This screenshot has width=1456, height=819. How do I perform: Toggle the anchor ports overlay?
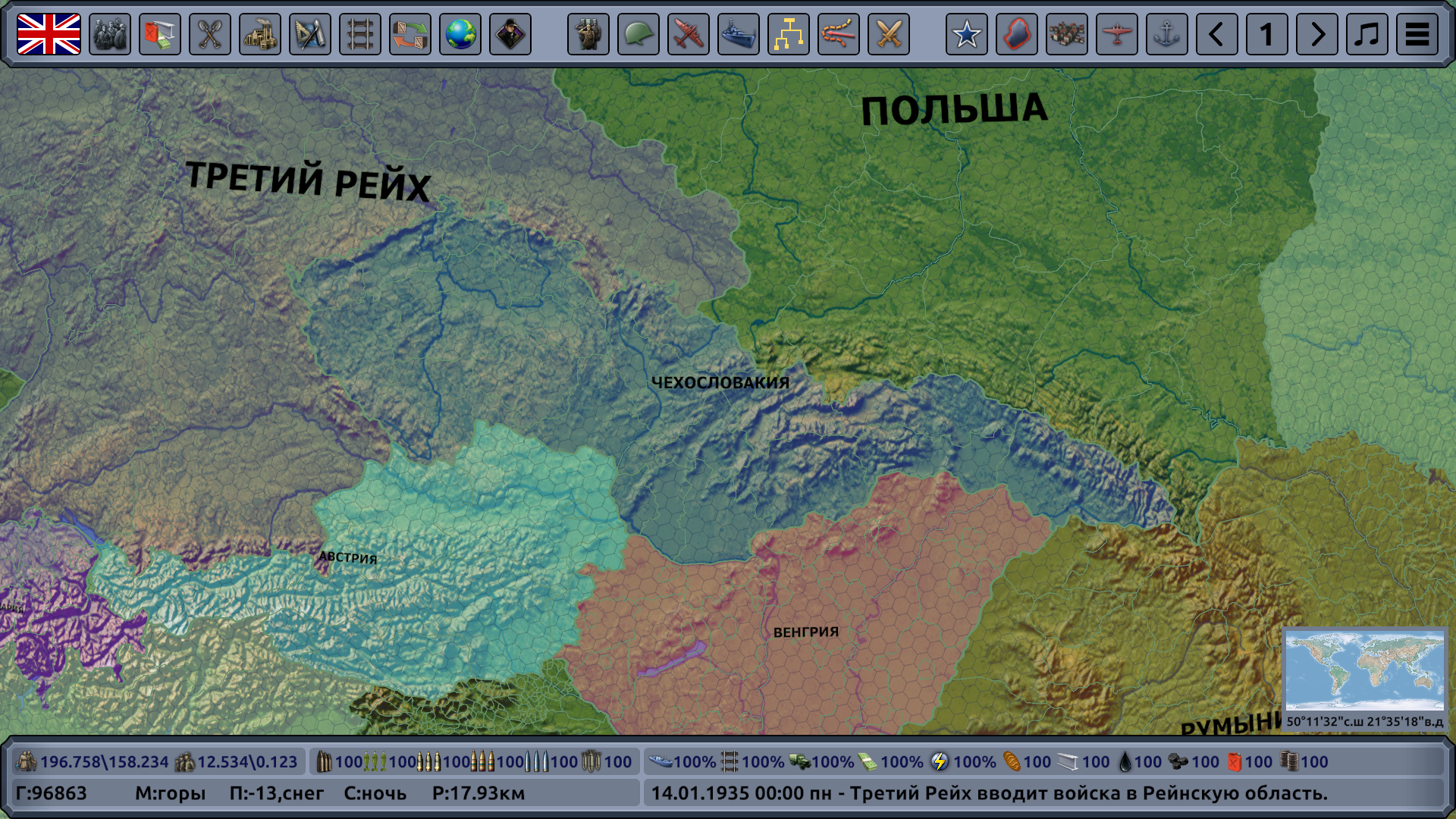1166,34
